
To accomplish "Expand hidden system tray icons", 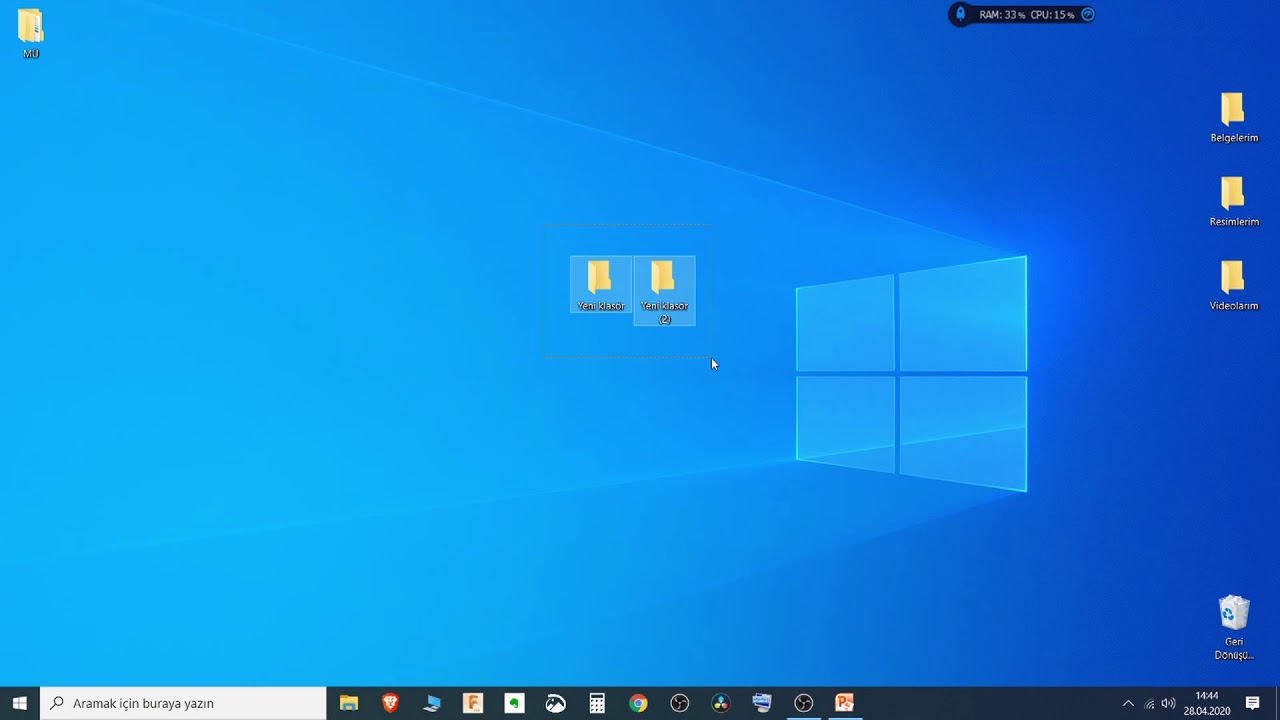I will (1128, 703).
